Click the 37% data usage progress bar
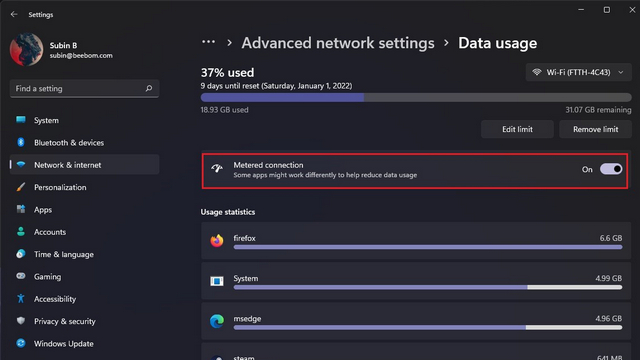 [416, 98]
